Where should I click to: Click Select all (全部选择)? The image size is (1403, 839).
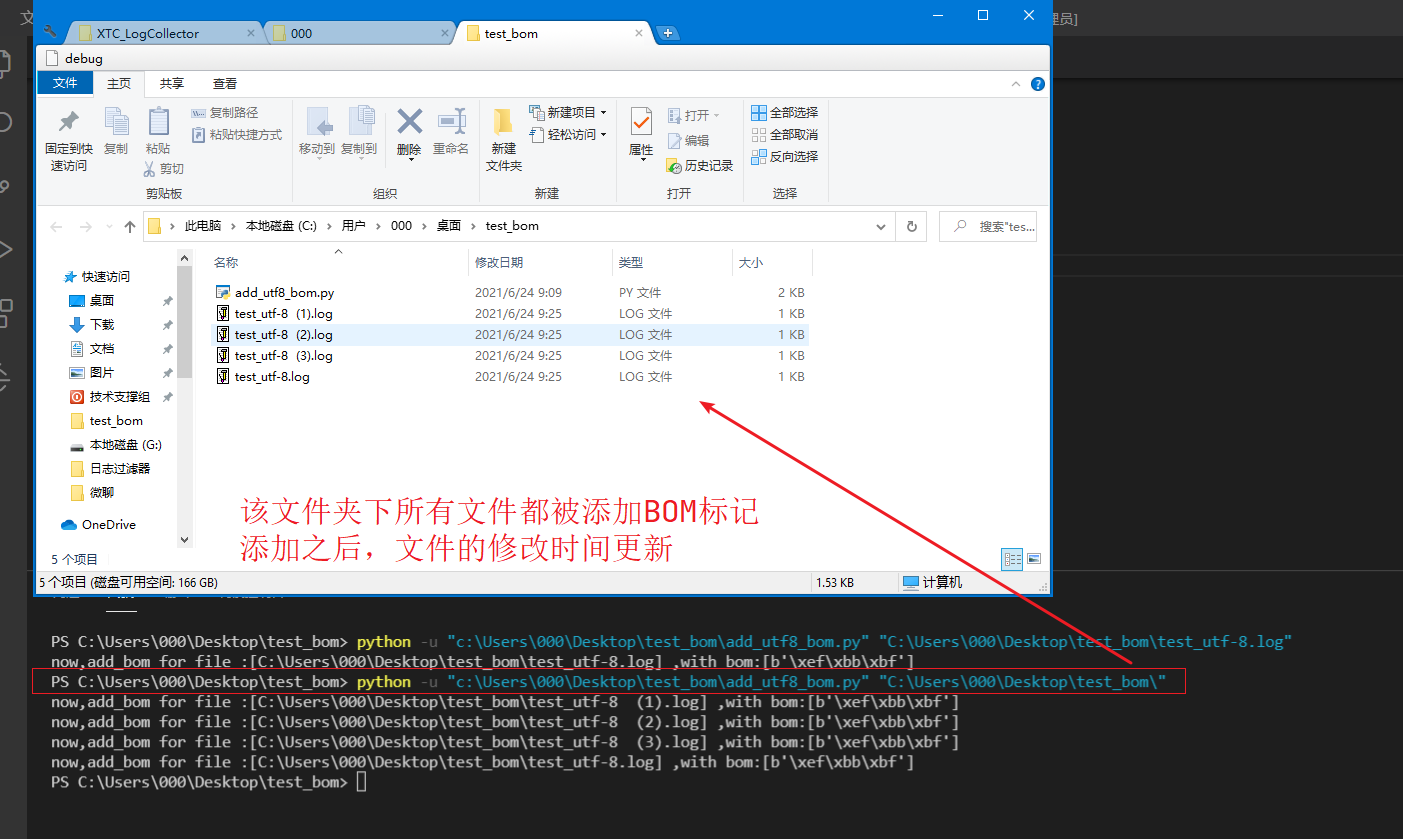(785, 112)
